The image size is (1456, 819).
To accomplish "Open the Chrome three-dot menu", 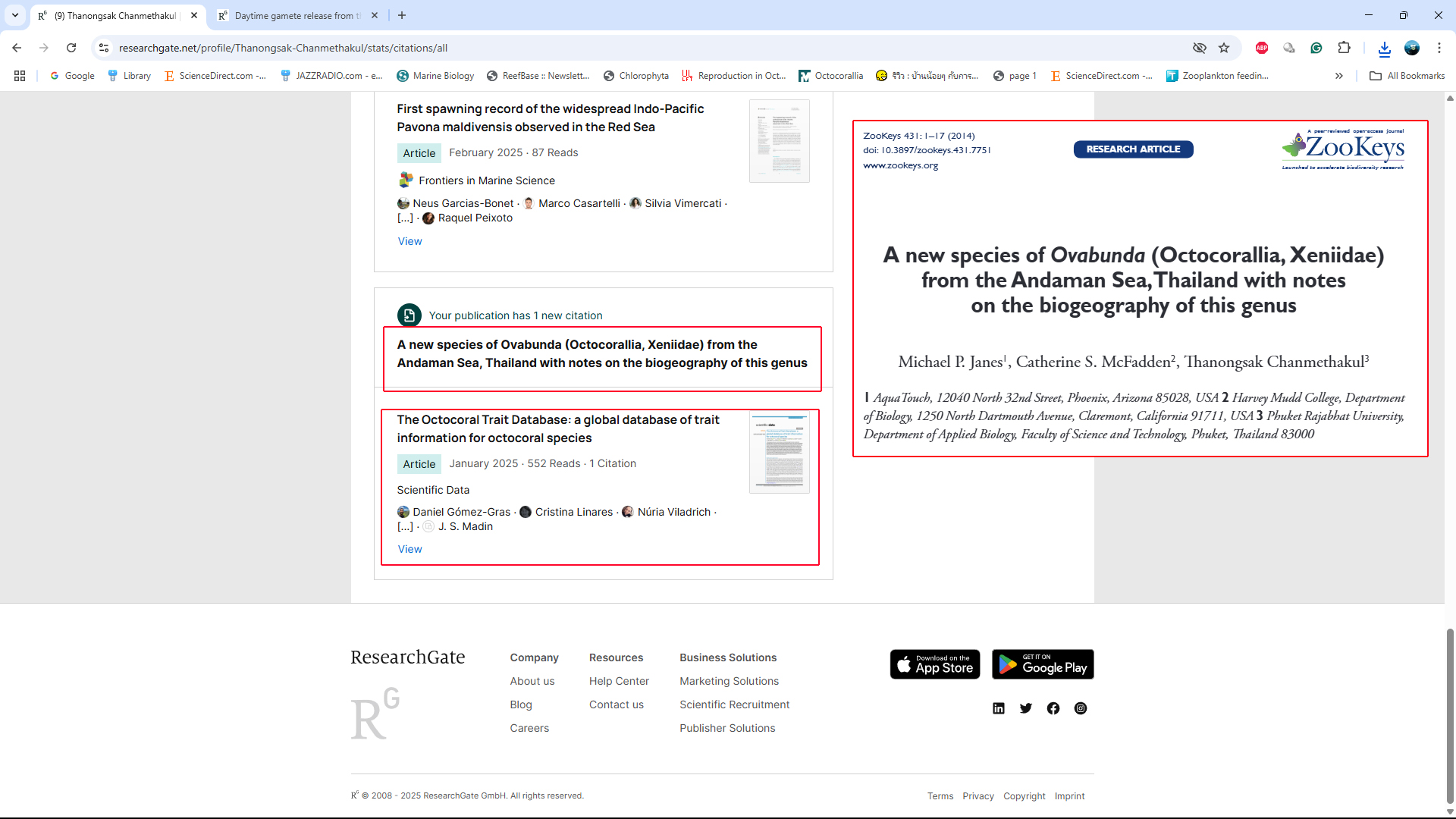I will (x=1439, y=48).
